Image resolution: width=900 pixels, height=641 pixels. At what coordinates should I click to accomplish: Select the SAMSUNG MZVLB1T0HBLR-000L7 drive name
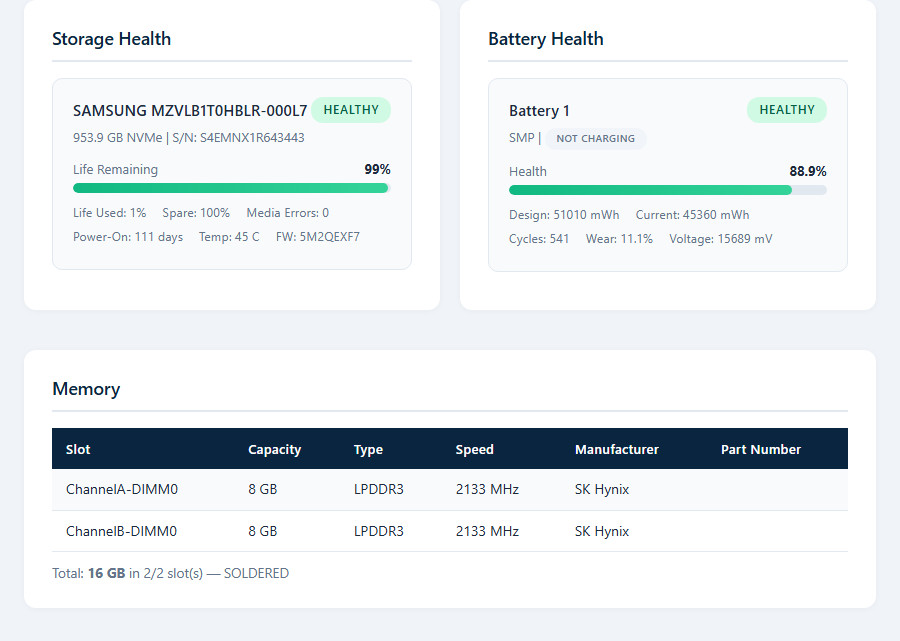point(190,110)
